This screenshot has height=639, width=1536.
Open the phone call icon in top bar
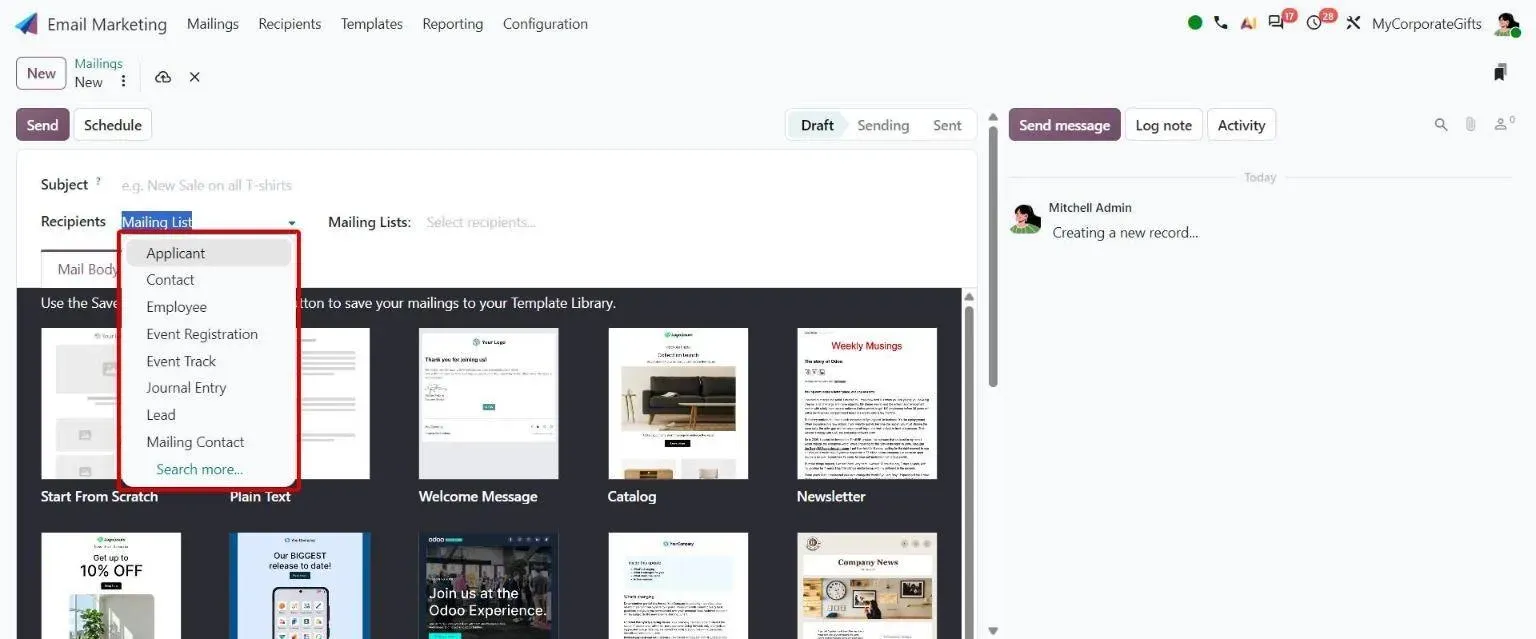pyautogui.click(x=1220, y=23)
